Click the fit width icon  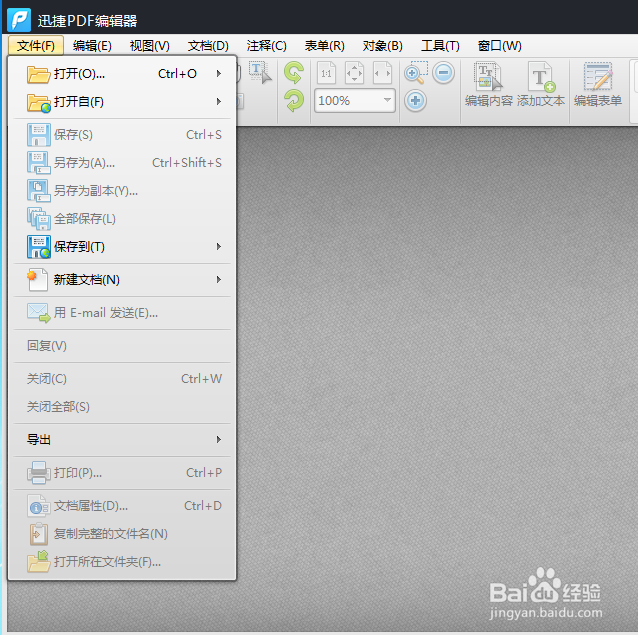pos(382,73)
